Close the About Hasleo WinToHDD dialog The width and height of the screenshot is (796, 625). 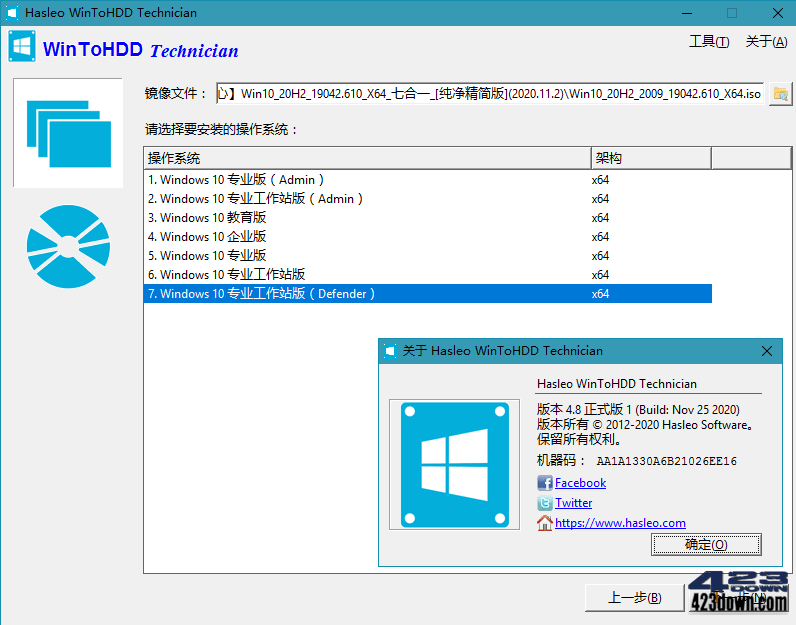767,351
